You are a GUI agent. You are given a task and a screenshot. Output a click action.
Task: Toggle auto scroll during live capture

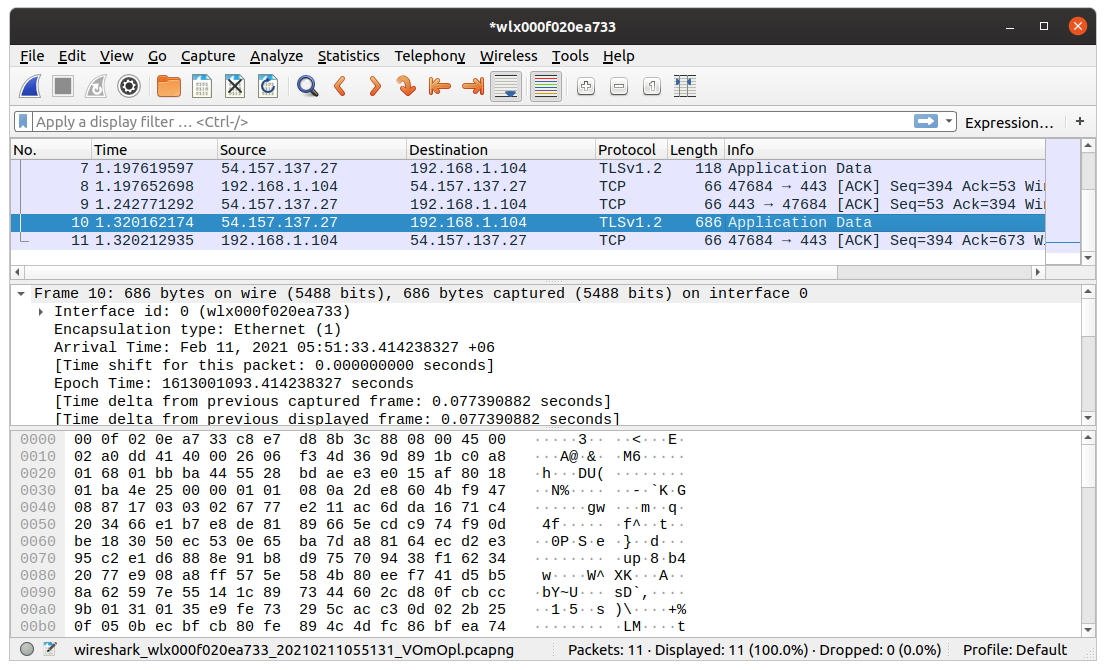(x=505, y=86)
